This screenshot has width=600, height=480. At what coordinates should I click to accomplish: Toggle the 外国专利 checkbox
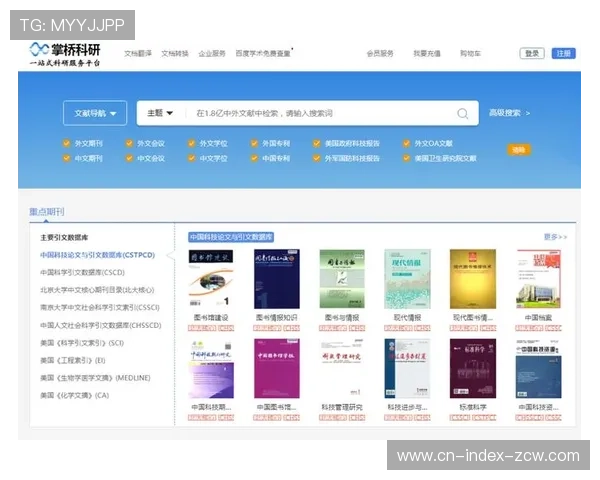[254, 143]
